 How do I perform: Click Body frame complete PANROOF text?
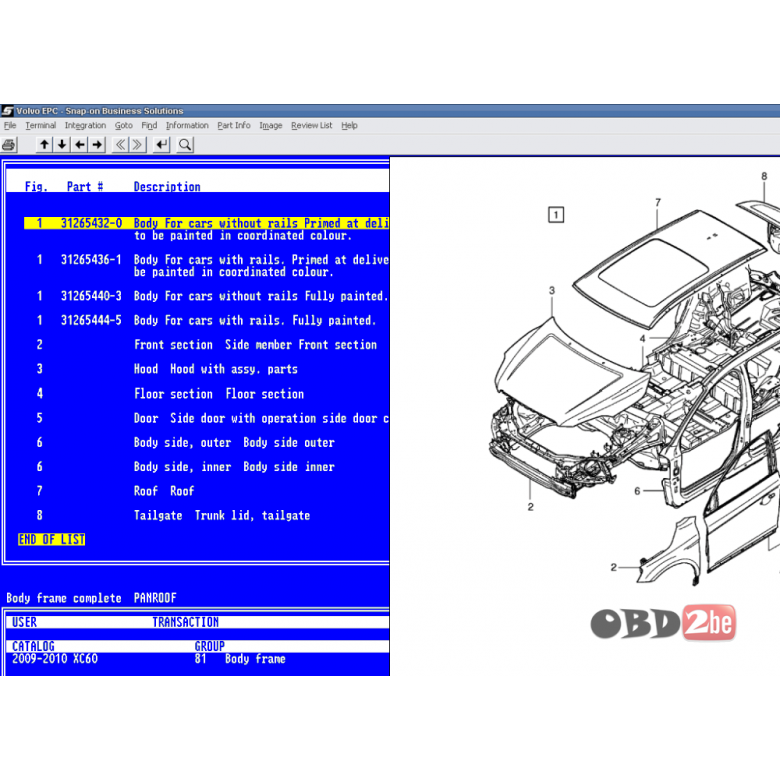pos(92,598)
